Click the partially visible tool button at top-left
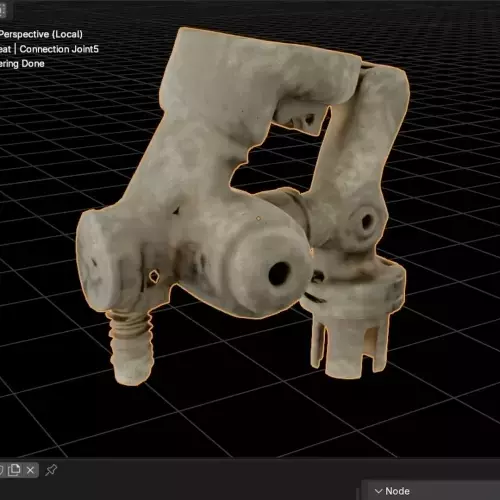This screenshot has height=500, width=500. (3, 11)
